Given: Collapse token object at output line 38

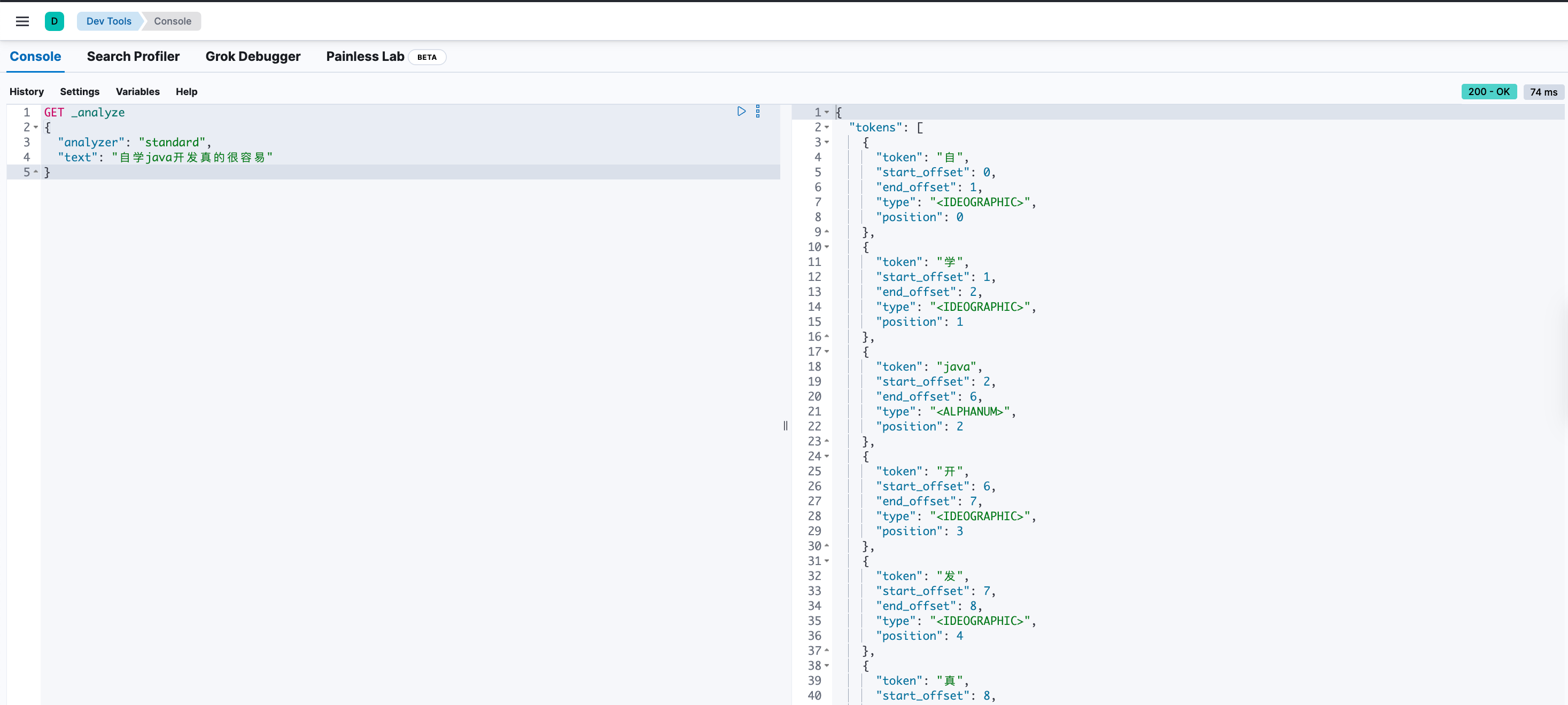Looking at the screenshot, I should (827, 665).
